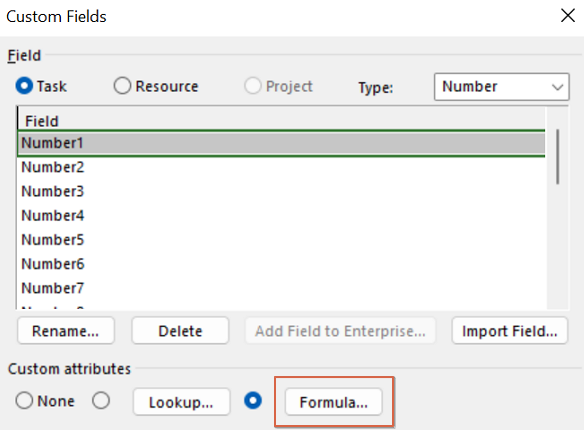Close the Custom Fields dialog
Viewport: 584px width, 430px height.
click(x=568, y=16)
